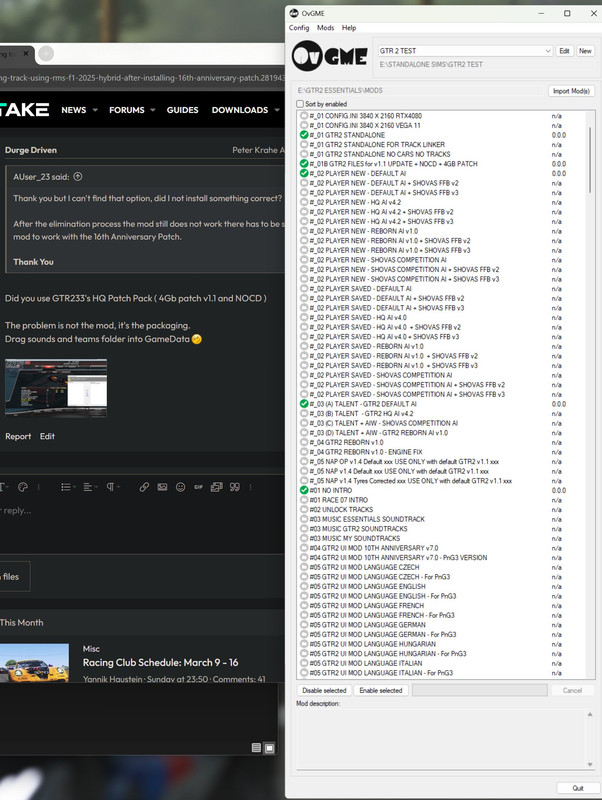Click the square view icon in the image viewer

pos(270,748)
